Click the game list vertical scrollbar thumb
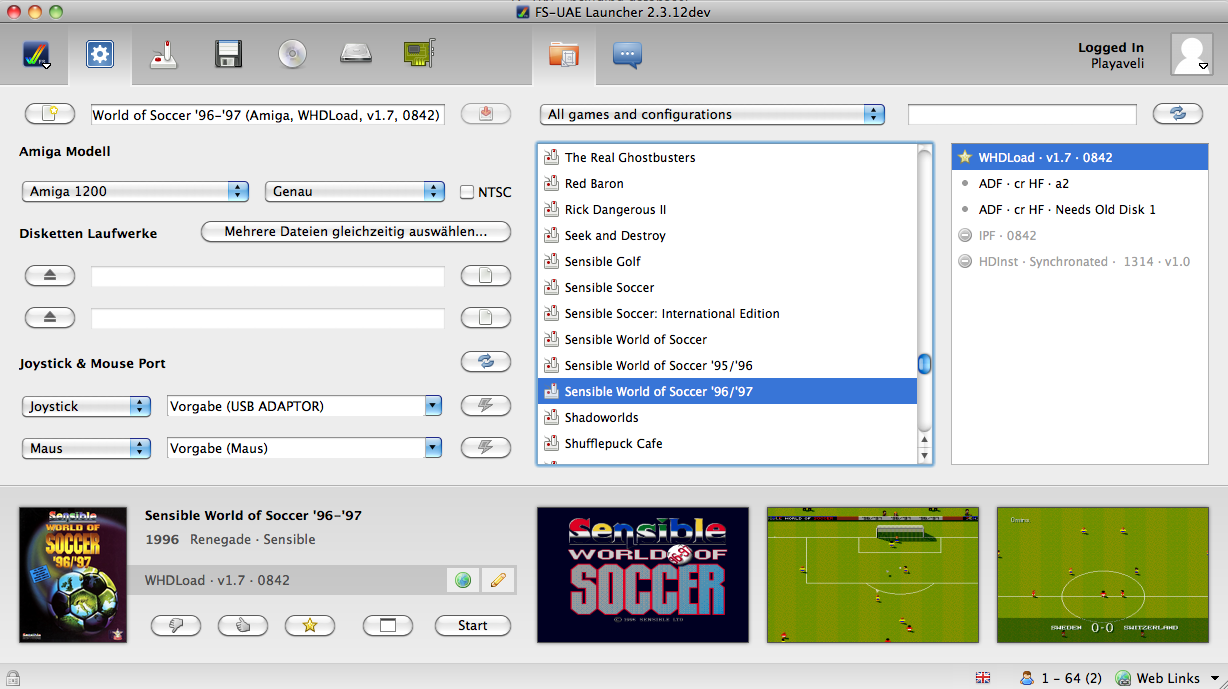This screenshot has height=689, width=1228. pos(925,364)
